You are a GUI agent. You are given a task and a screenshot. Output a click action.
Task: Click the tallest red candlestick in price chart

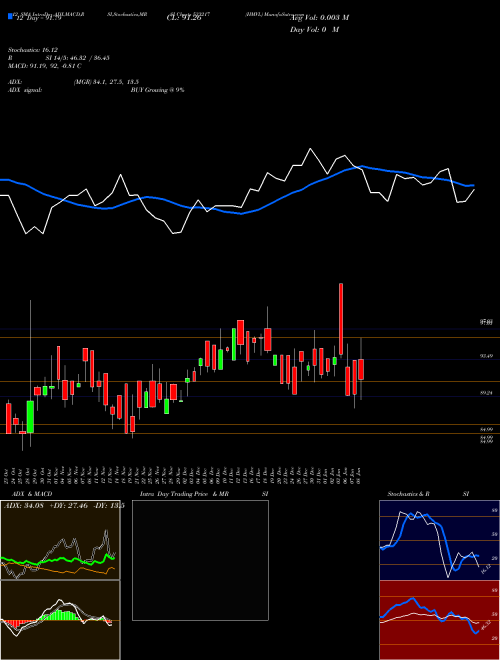click(x=341, y=319)
